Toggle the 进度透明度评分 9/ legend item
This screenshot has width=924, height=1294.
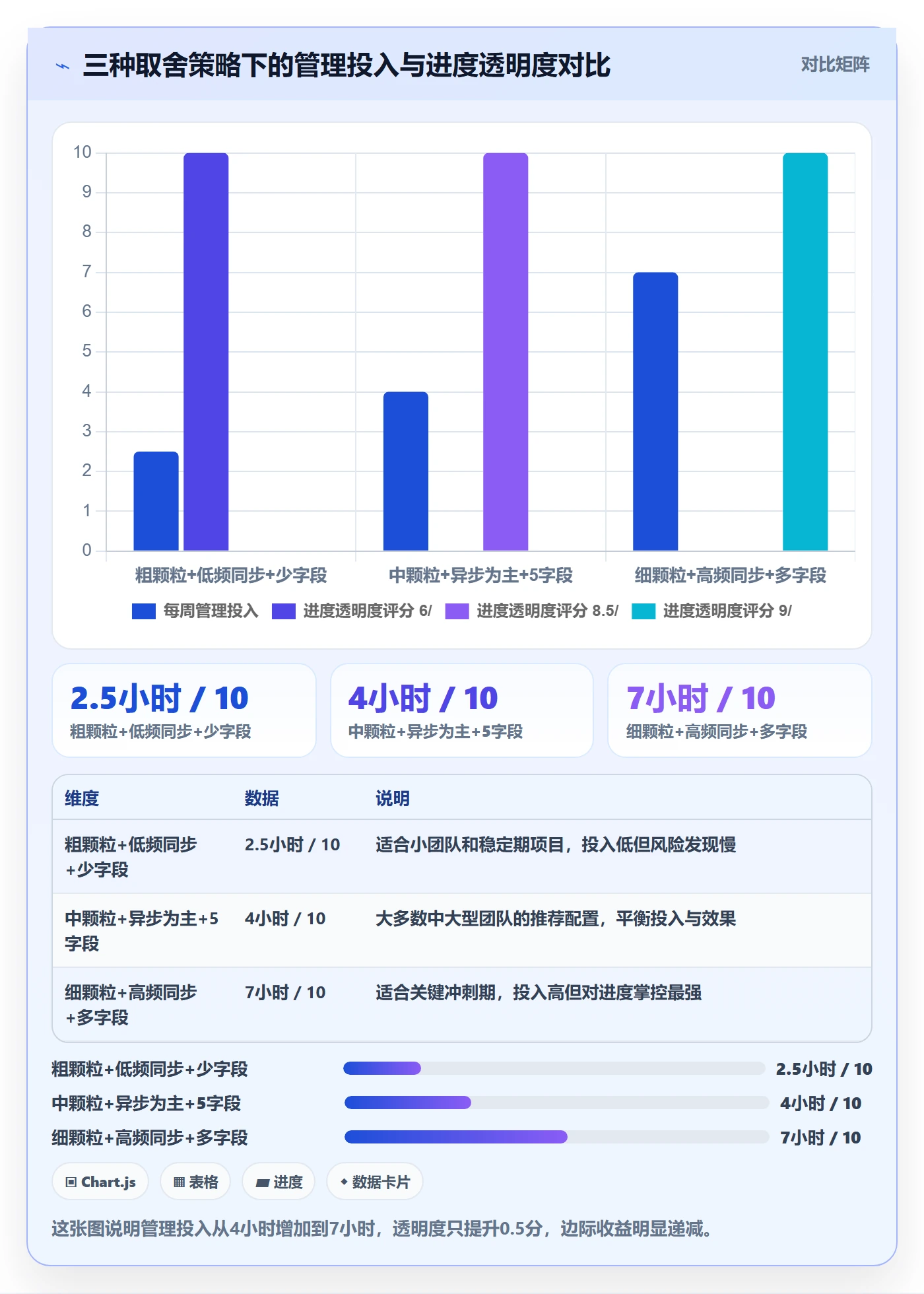pos(711,611)
